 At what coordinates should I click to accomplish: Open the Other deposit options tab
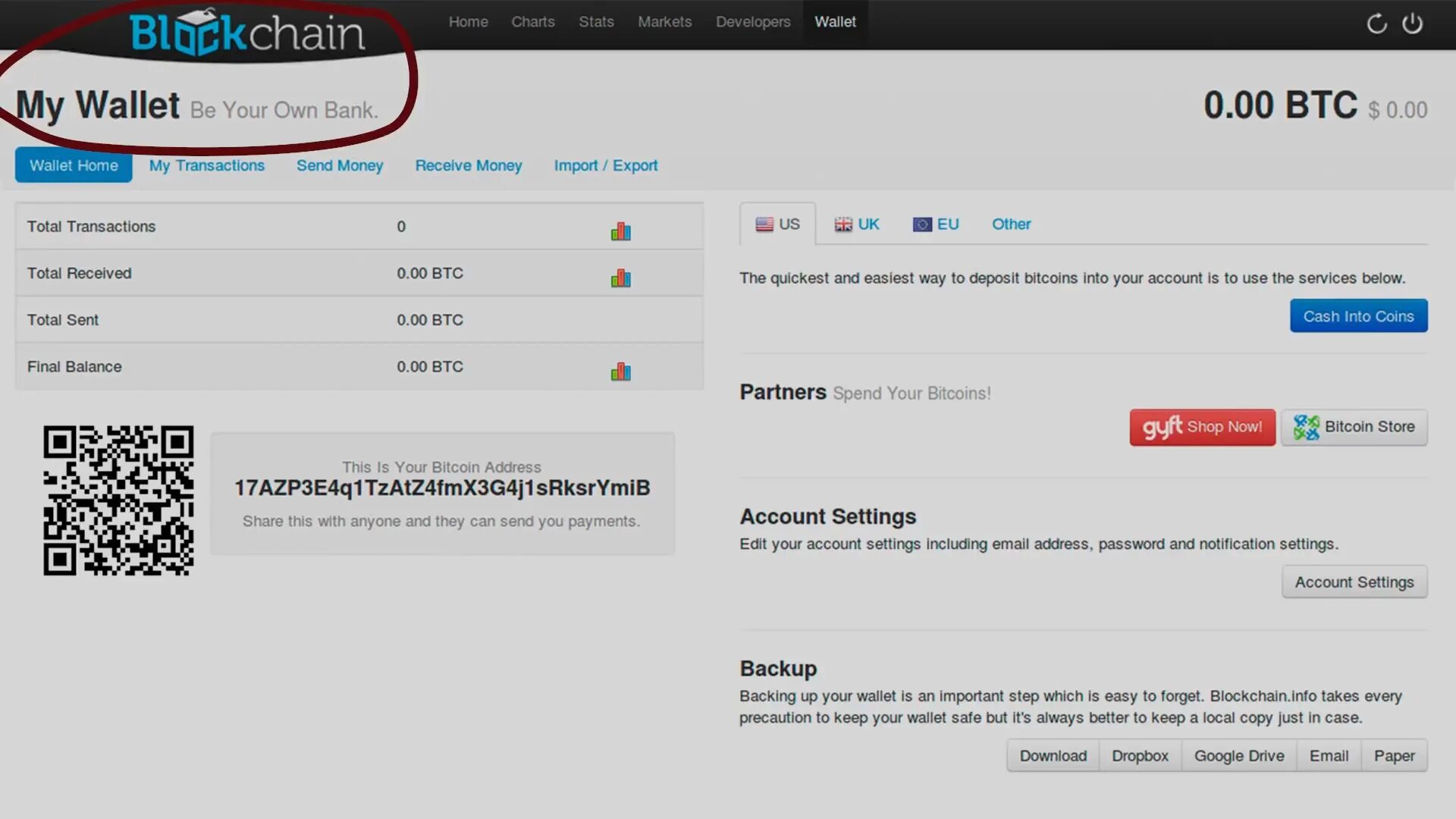point(1011,224)
